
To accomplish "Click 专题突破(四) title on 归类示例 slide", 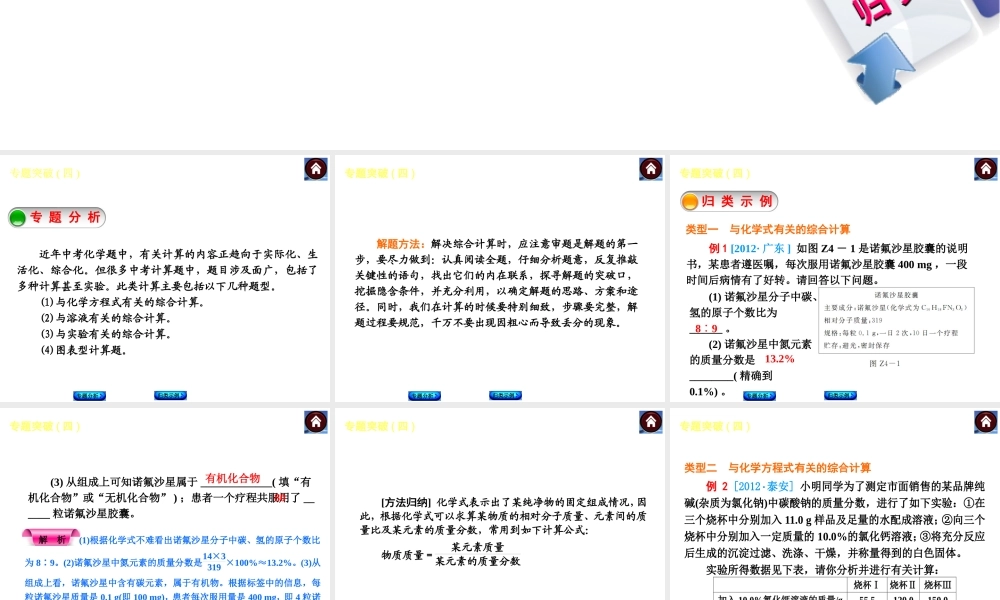I will point(714,173).
